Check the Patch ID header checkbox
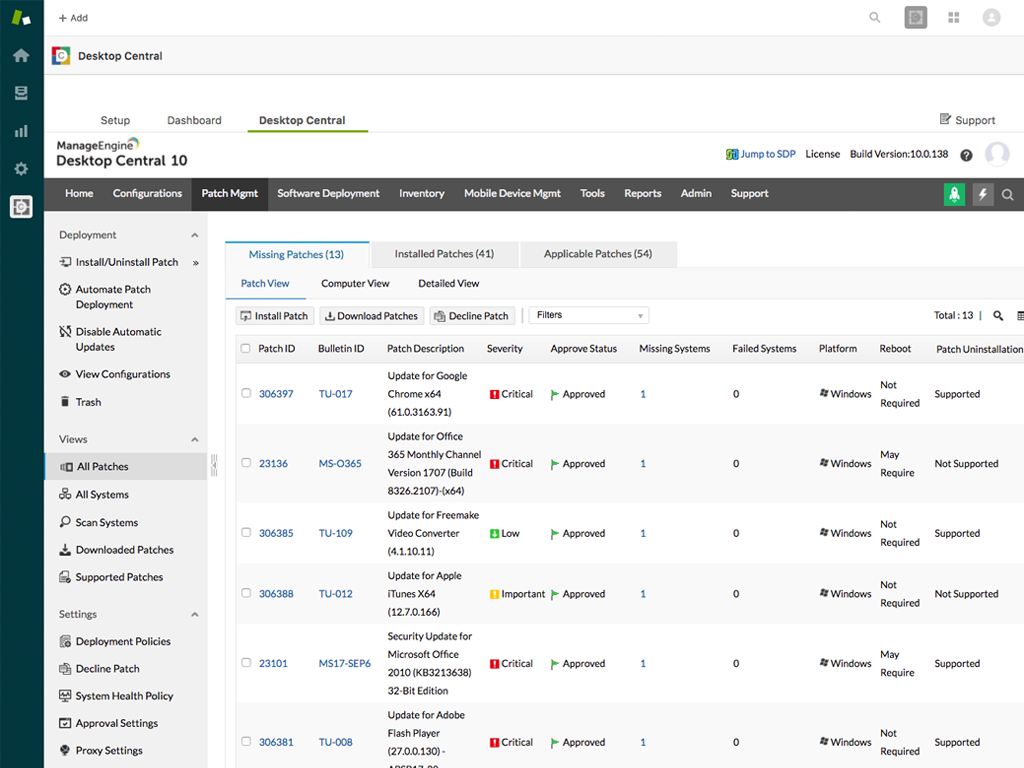The width and height of the screenshot is (1024, 768). [x=246, y=348]
